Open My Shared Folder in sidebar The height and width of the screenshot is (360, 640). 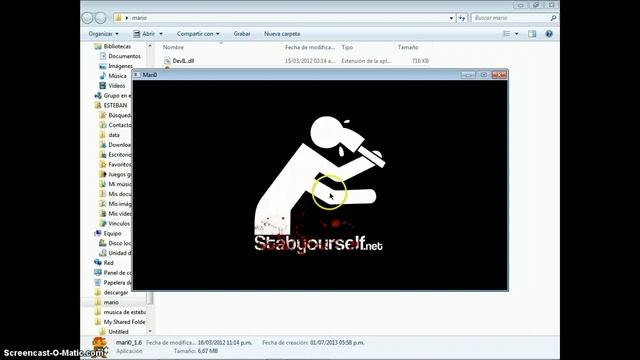coord(124,322)
